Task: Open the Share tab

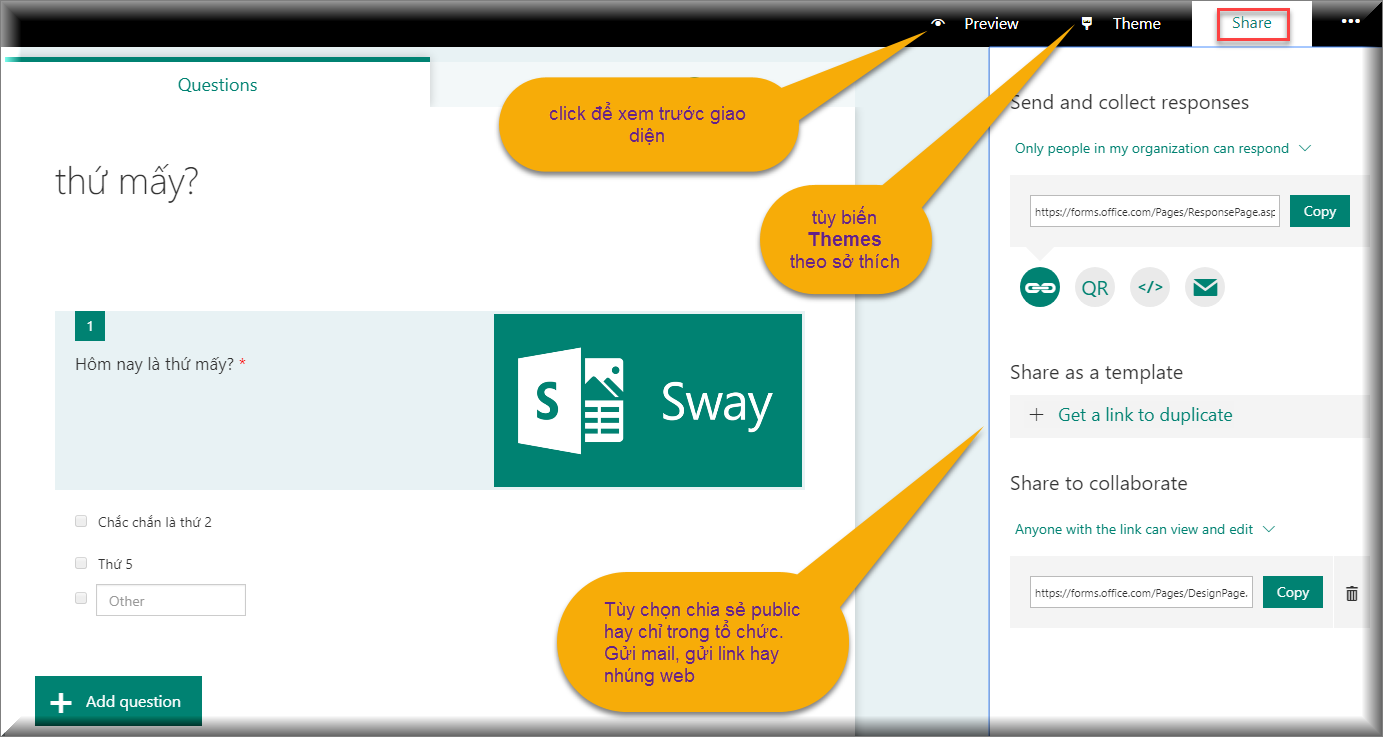Action: pyautogui.click(x=1252, y=23)
